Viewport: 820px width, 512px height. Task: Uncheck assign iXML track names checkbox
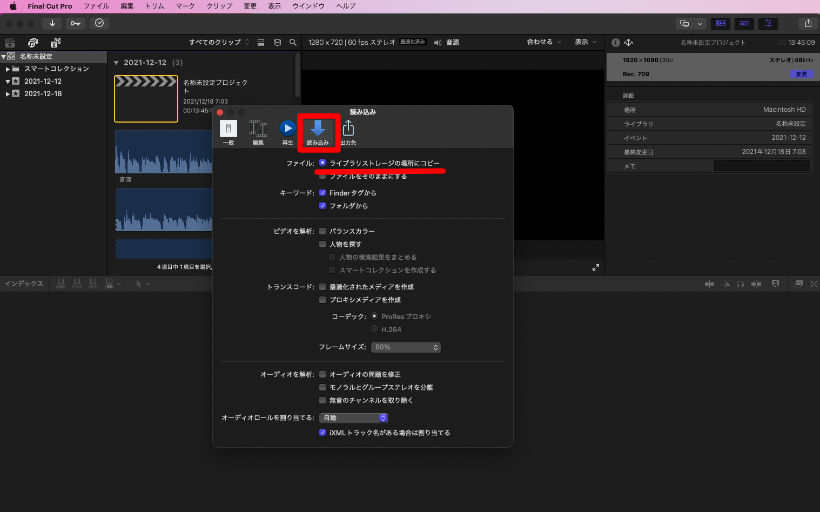[x=322, y=433]
